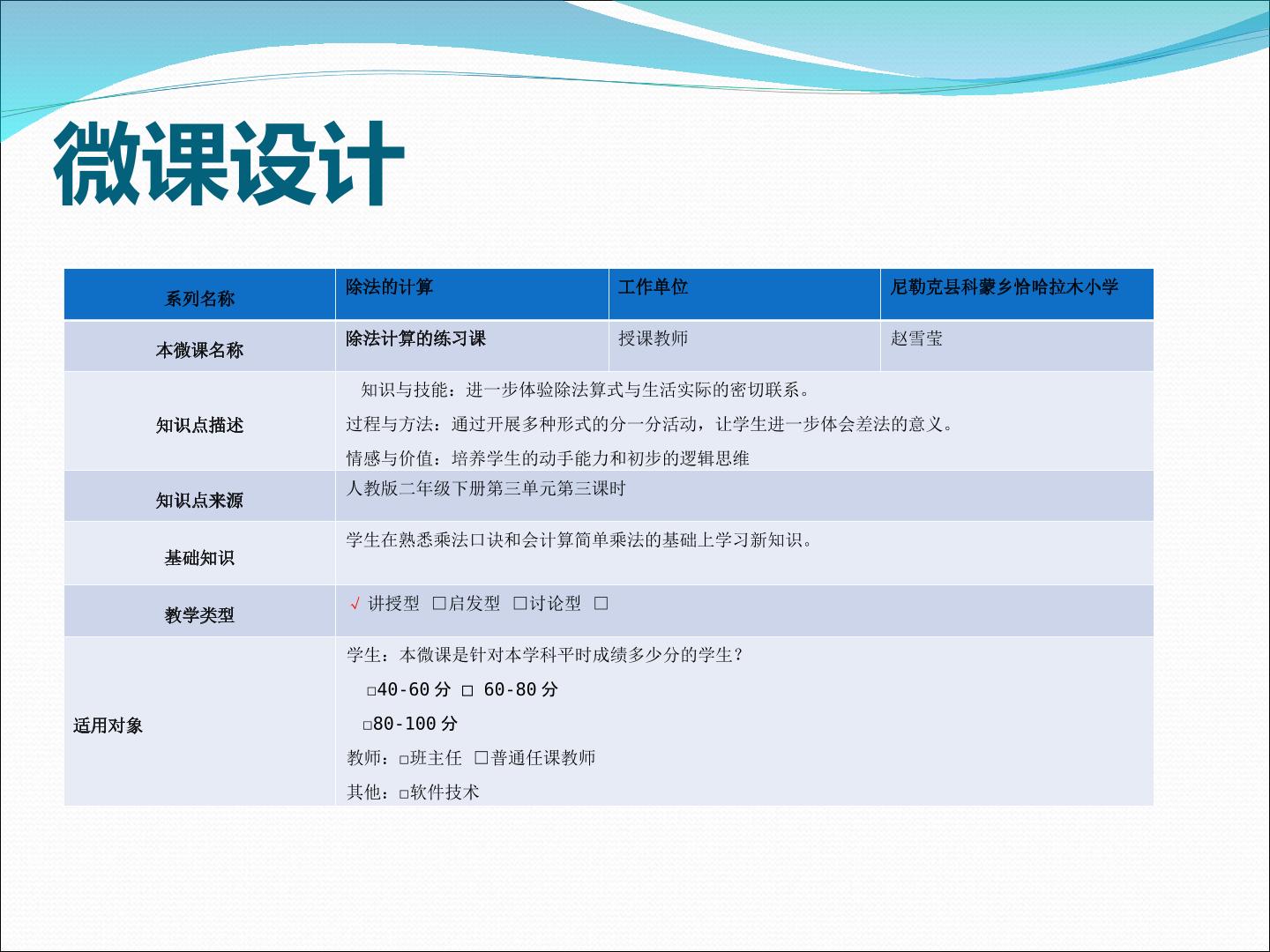Click the 微课设计 slide title

(x=229, y=164)
